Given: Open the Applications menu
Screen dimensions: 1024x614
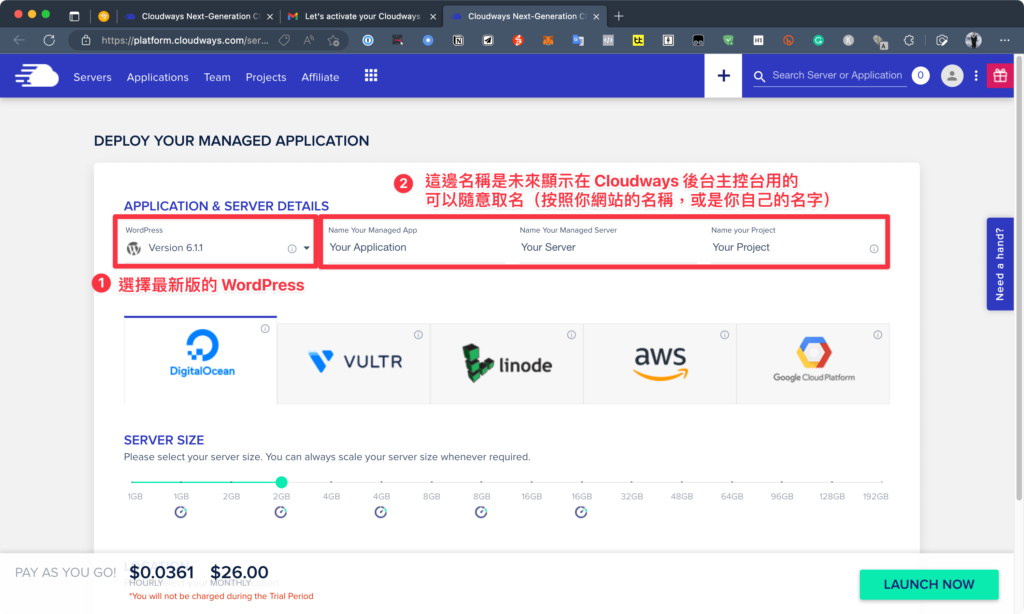Looking at the screenshot, I should [x=157, y=77].
